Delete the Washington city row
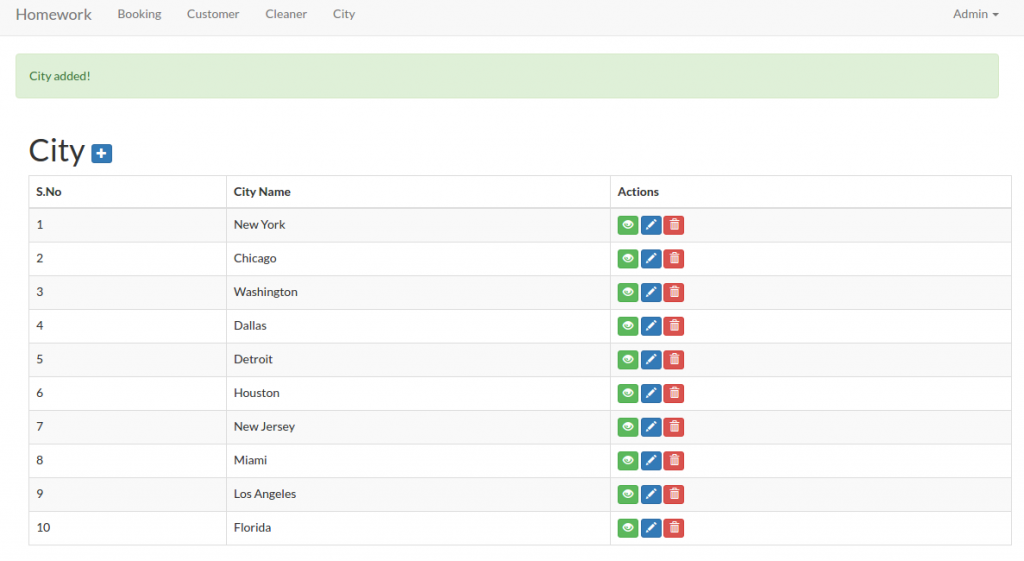The width and height of the screenshot is (1024, 561). click(674, 293)
